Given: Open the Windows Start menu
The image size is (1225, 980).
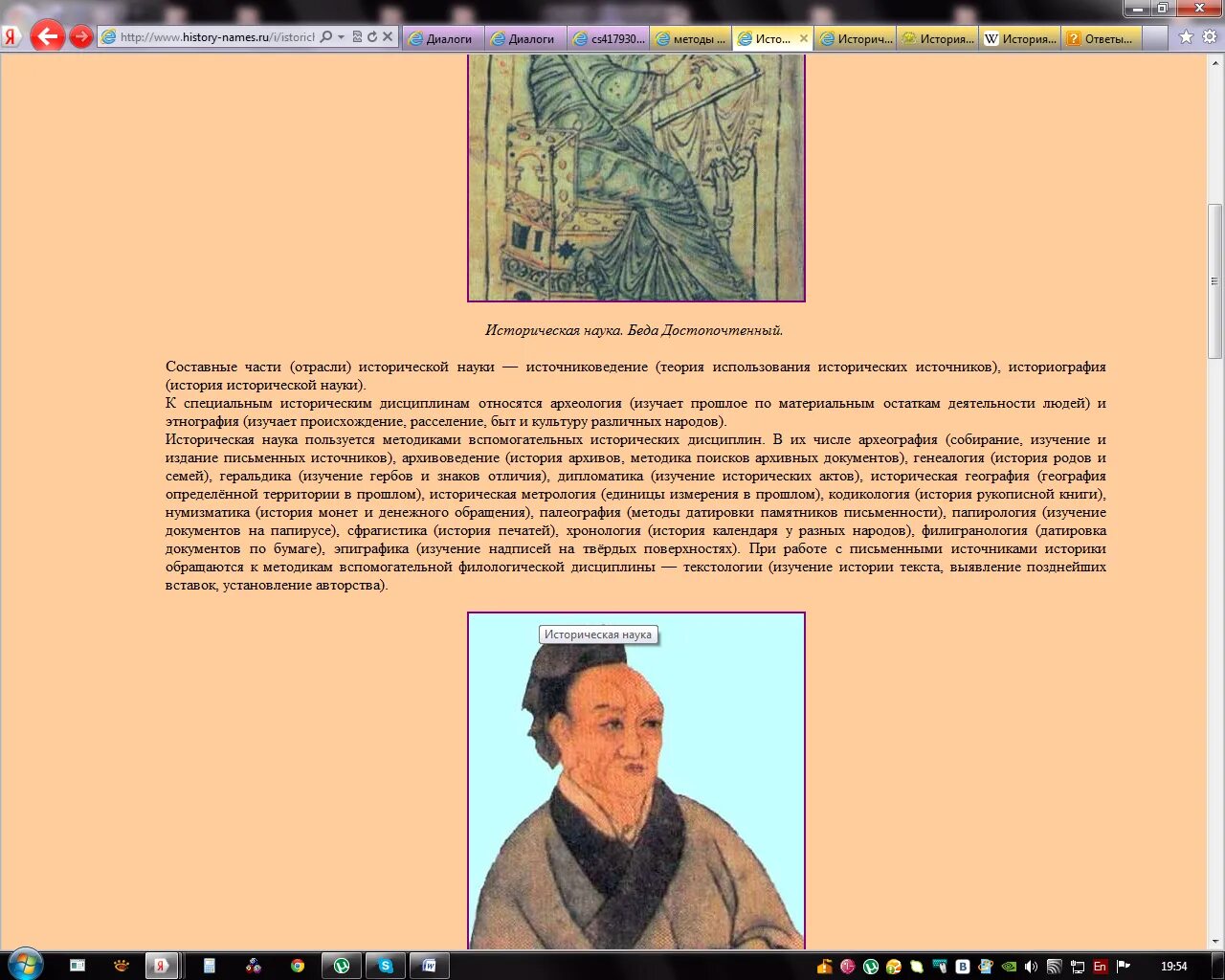Looking at the screenshot, I should click(x=24, y=965).
